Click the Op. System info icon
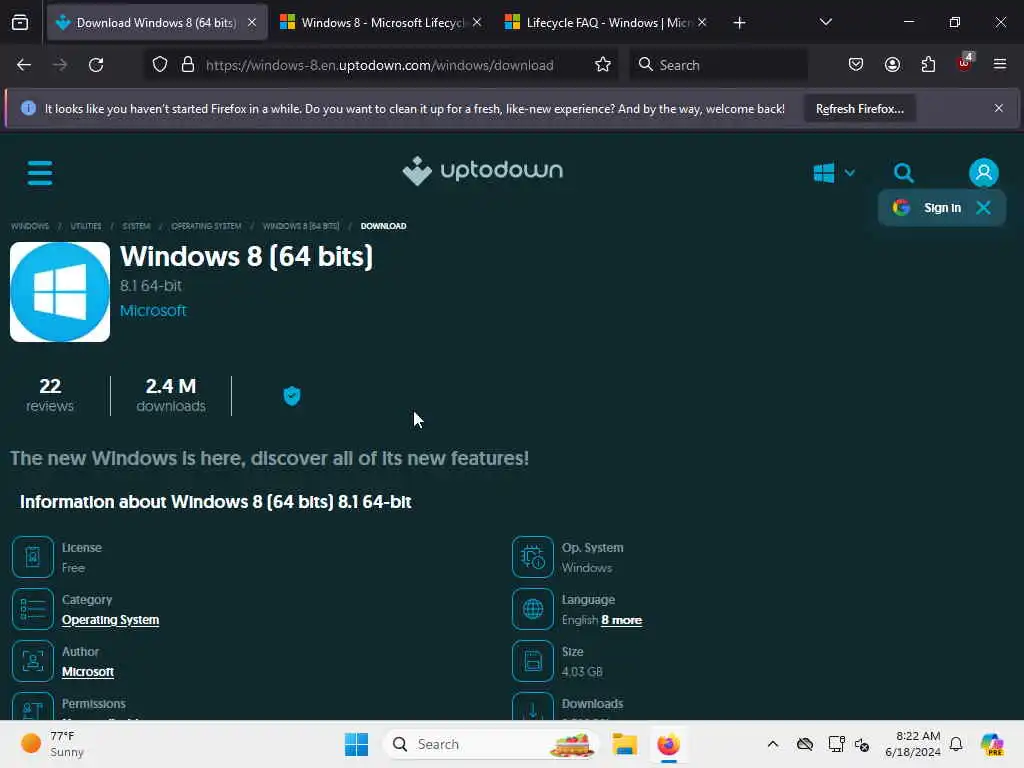The height and width of the screenshot is (768, 1024). coord(533,557)
